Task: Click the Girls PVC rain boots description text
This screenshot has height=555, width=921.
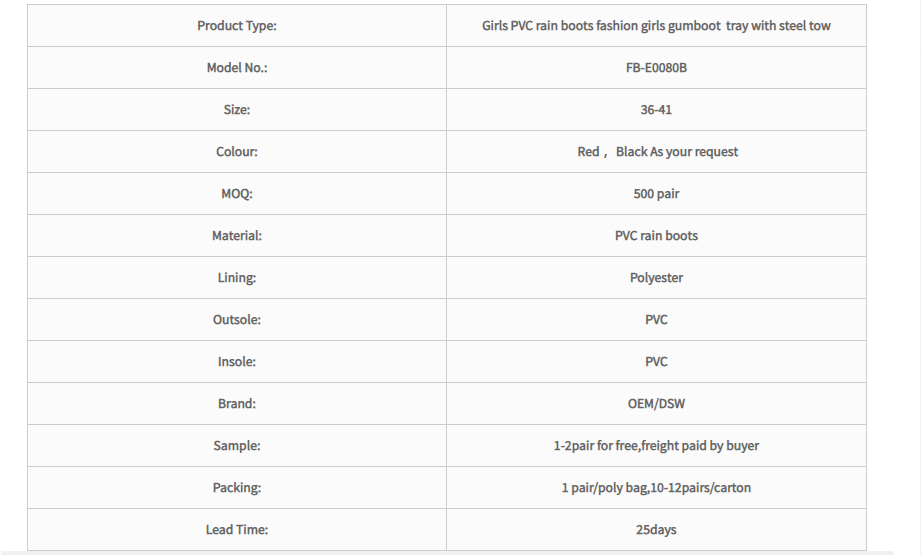Action: (x=656, y=26)
